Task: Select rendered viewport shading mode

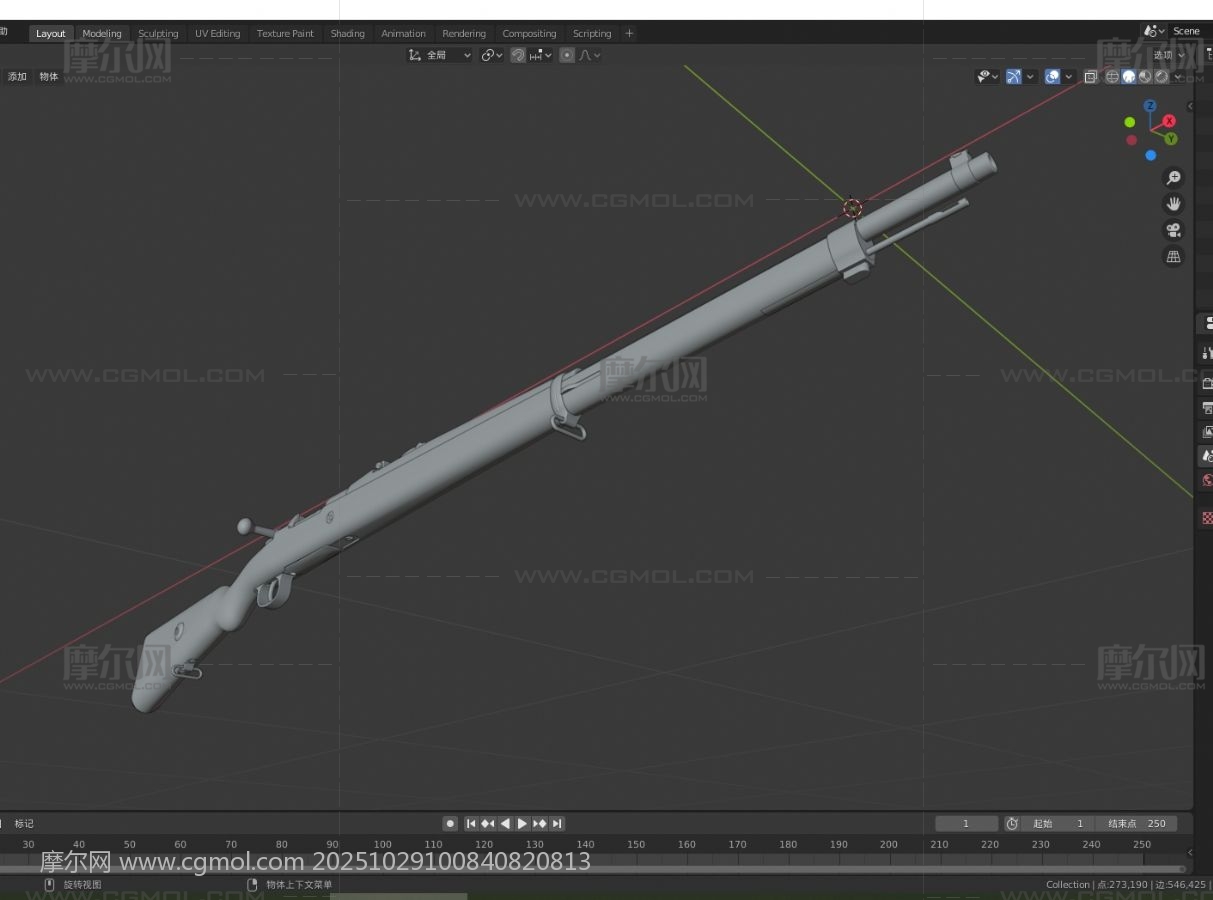Action: pyautogui.click(x=1162, y=77)
